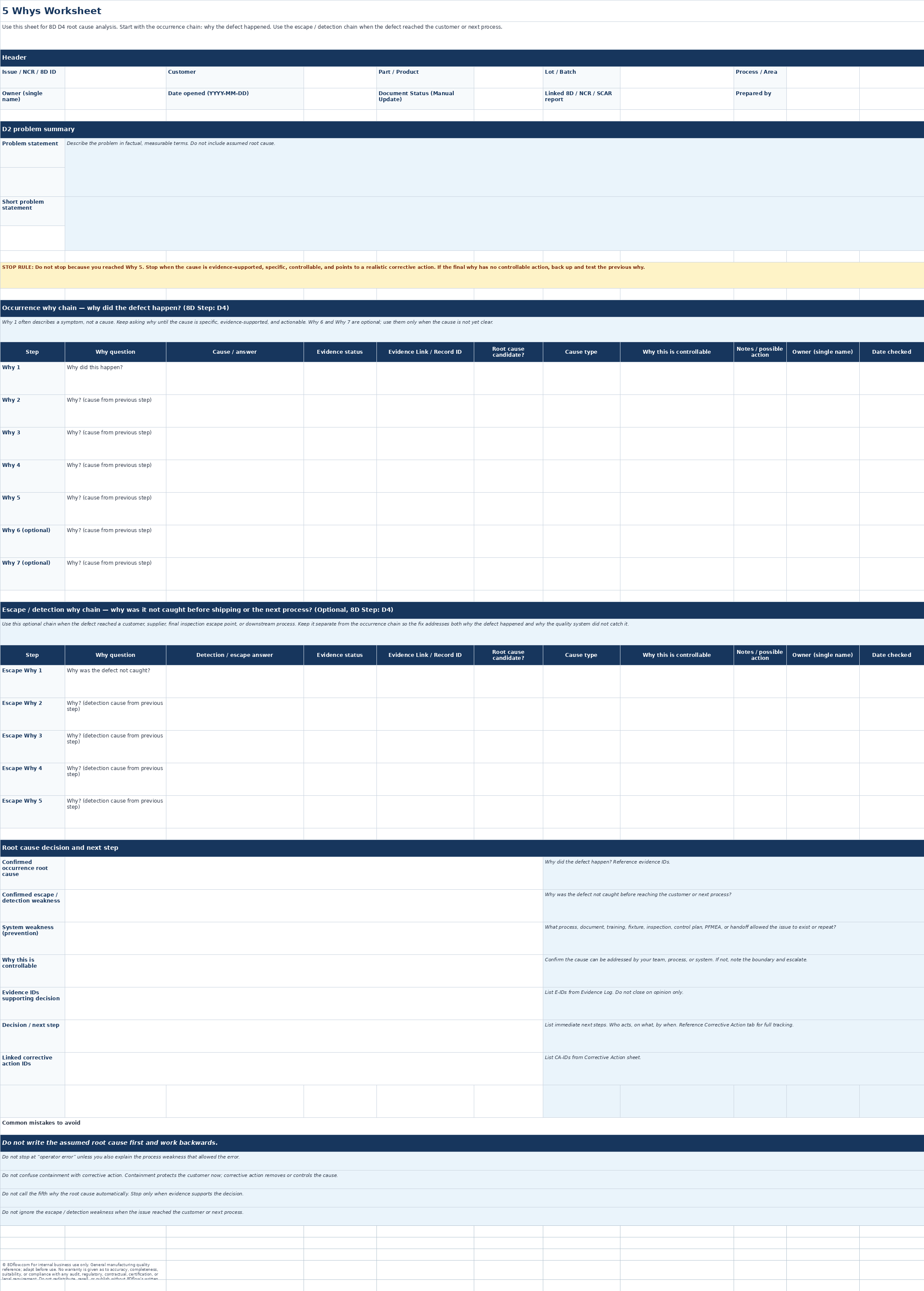Select the 'Do not write the assumed root cause' bar
The width and height of the screenshot is (924, 1291).
click(462, 1143)
